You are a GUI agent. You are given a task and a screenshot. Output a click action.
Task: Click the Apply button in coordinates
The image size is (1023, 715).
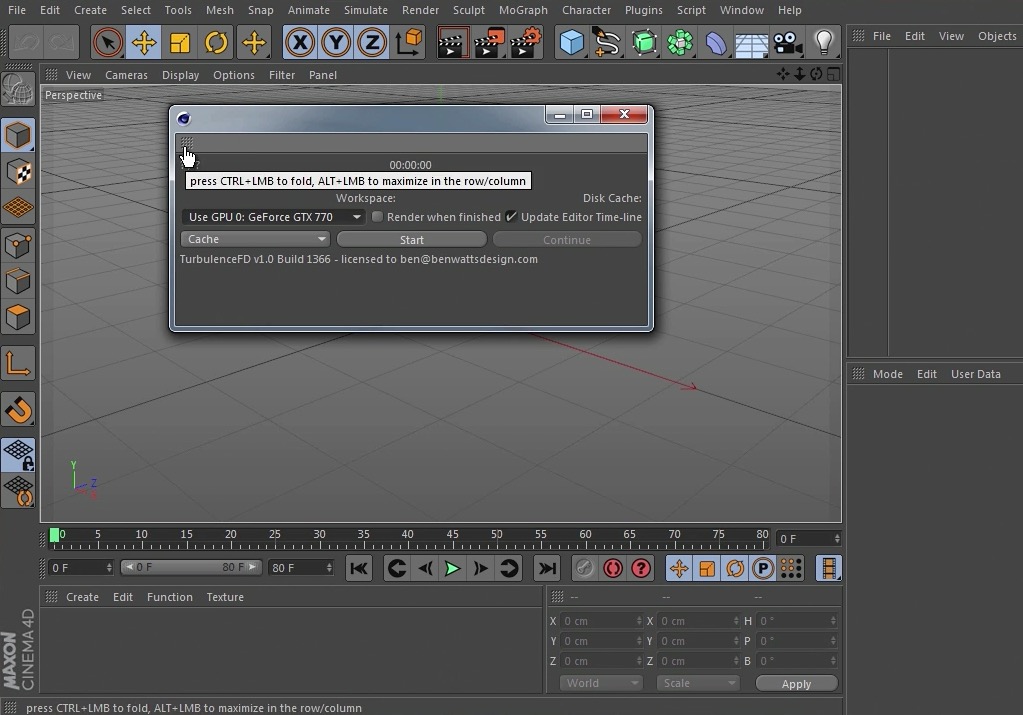coord(797,684)
